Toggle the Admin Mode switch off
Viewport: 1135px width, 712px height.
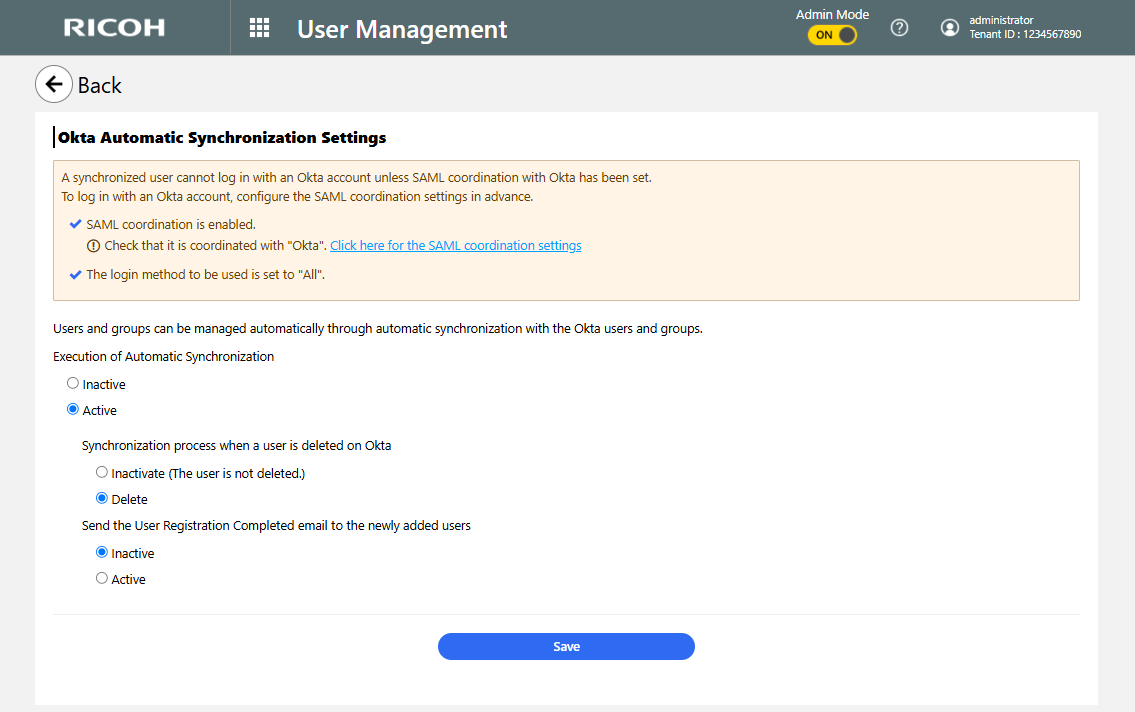pos(832,35)
